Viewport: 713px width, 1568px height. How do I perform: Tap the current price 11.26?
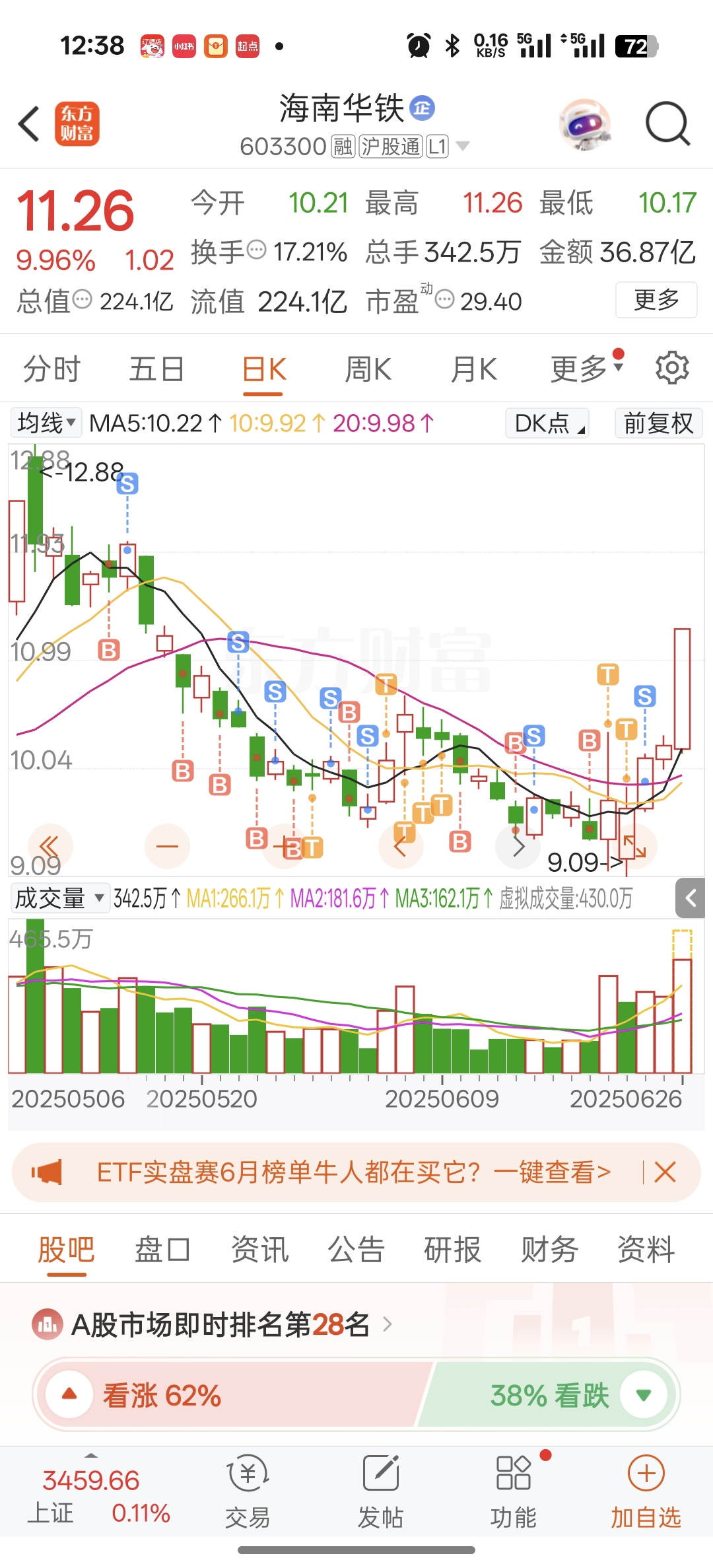75,211
